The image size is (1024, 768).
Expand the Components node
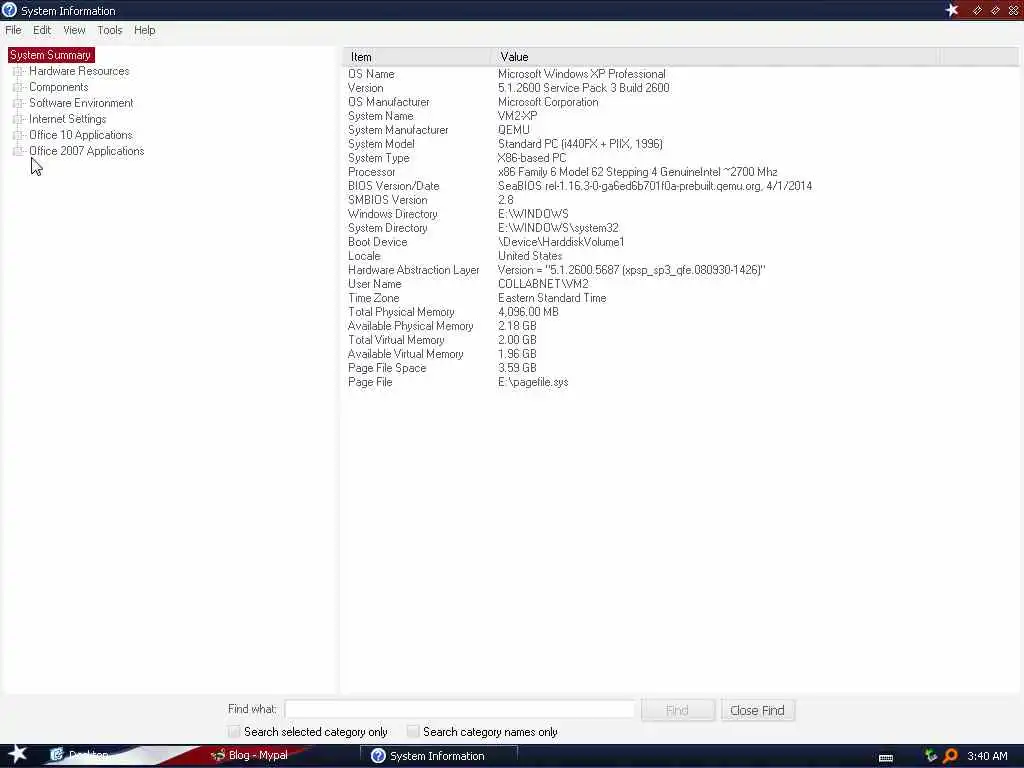18,87
